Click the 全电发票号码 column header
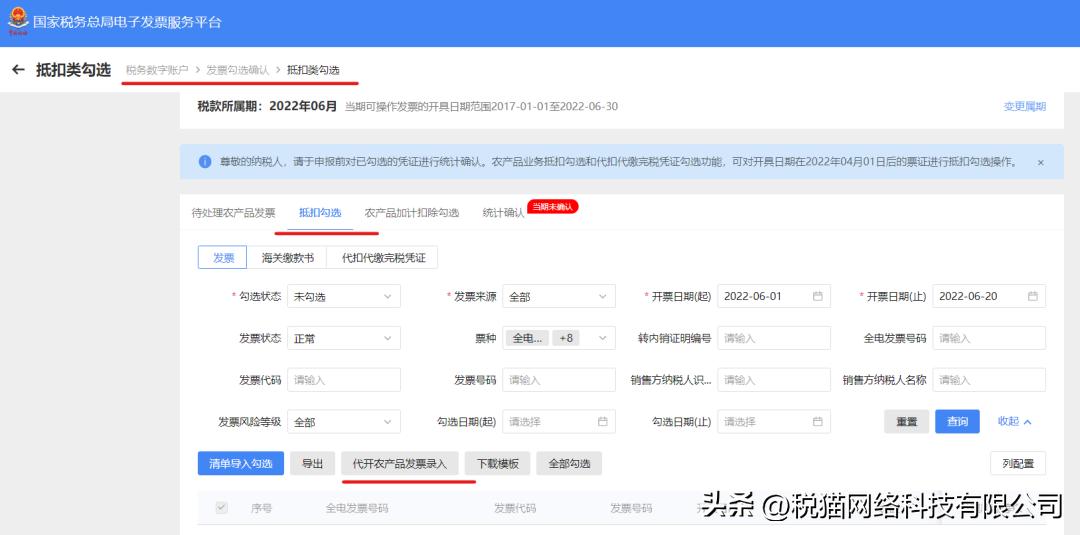This screenshot has width=1080, height=535. tap(357, 508)
